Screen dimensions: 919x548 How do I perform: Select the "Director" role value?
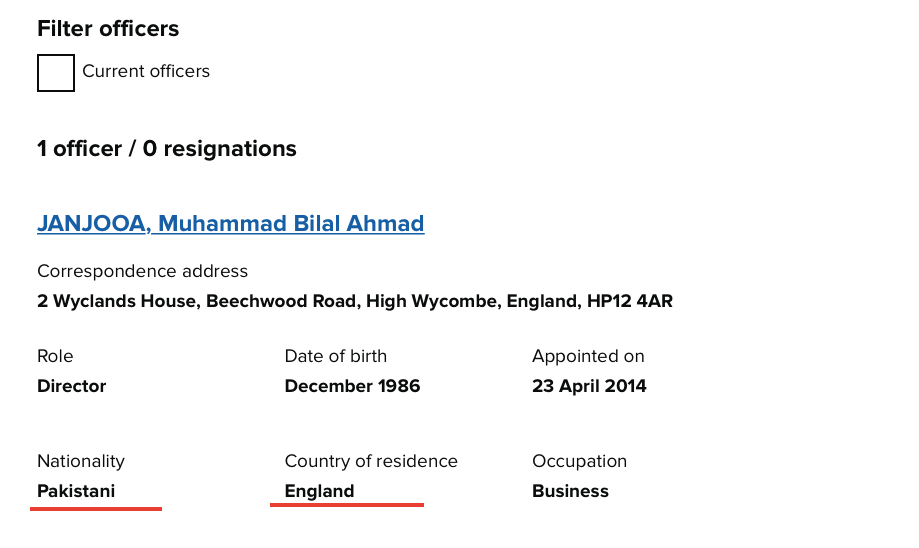71,386
